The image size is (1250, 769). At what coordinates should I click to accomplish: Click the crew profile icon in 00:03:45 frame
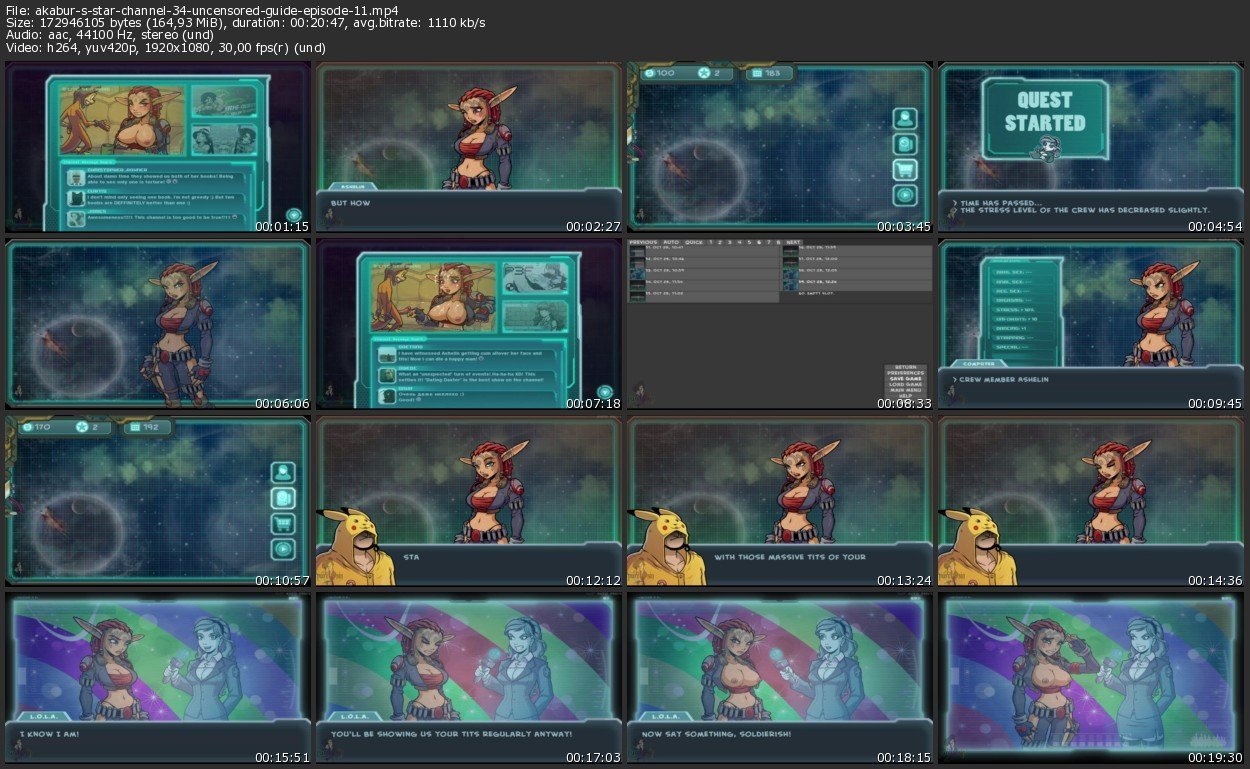pos(905,118)
